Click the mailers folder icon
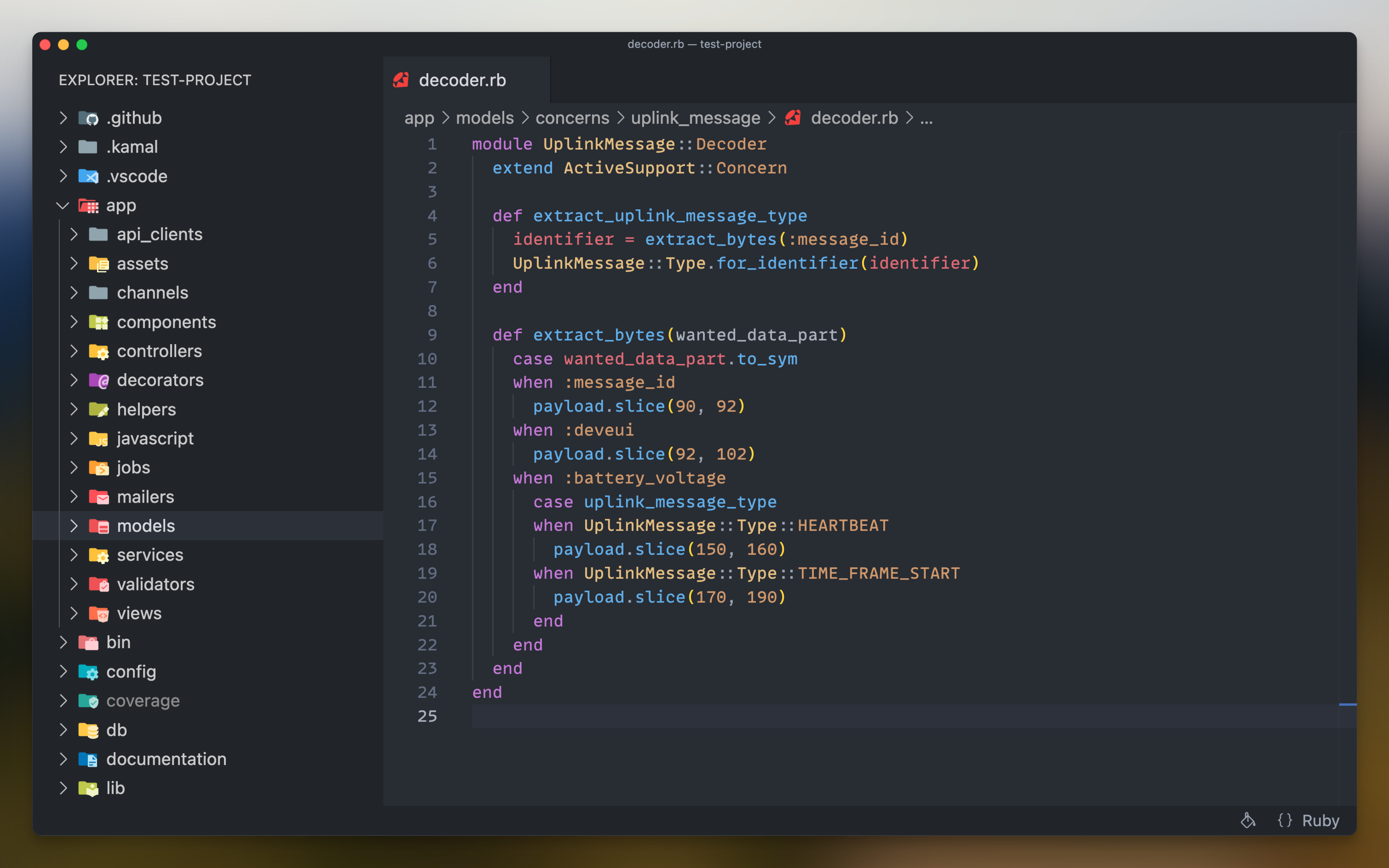1389x868 pixels. coord(99,497)
